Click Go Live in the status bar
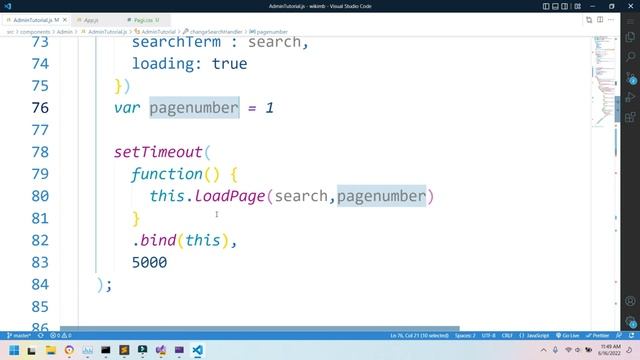Screen dimensions: 640x360 (x=567, y=336)
